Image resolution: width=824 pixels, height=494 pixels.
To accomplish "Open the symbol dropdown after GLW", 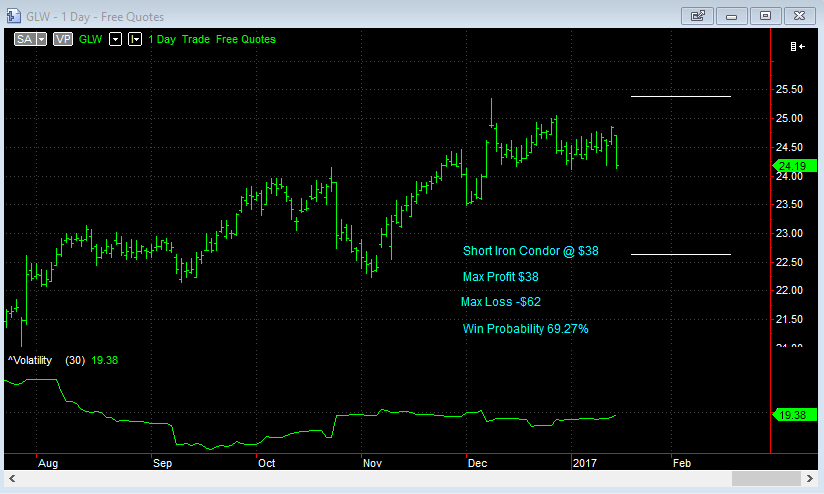I will (115, 39).
